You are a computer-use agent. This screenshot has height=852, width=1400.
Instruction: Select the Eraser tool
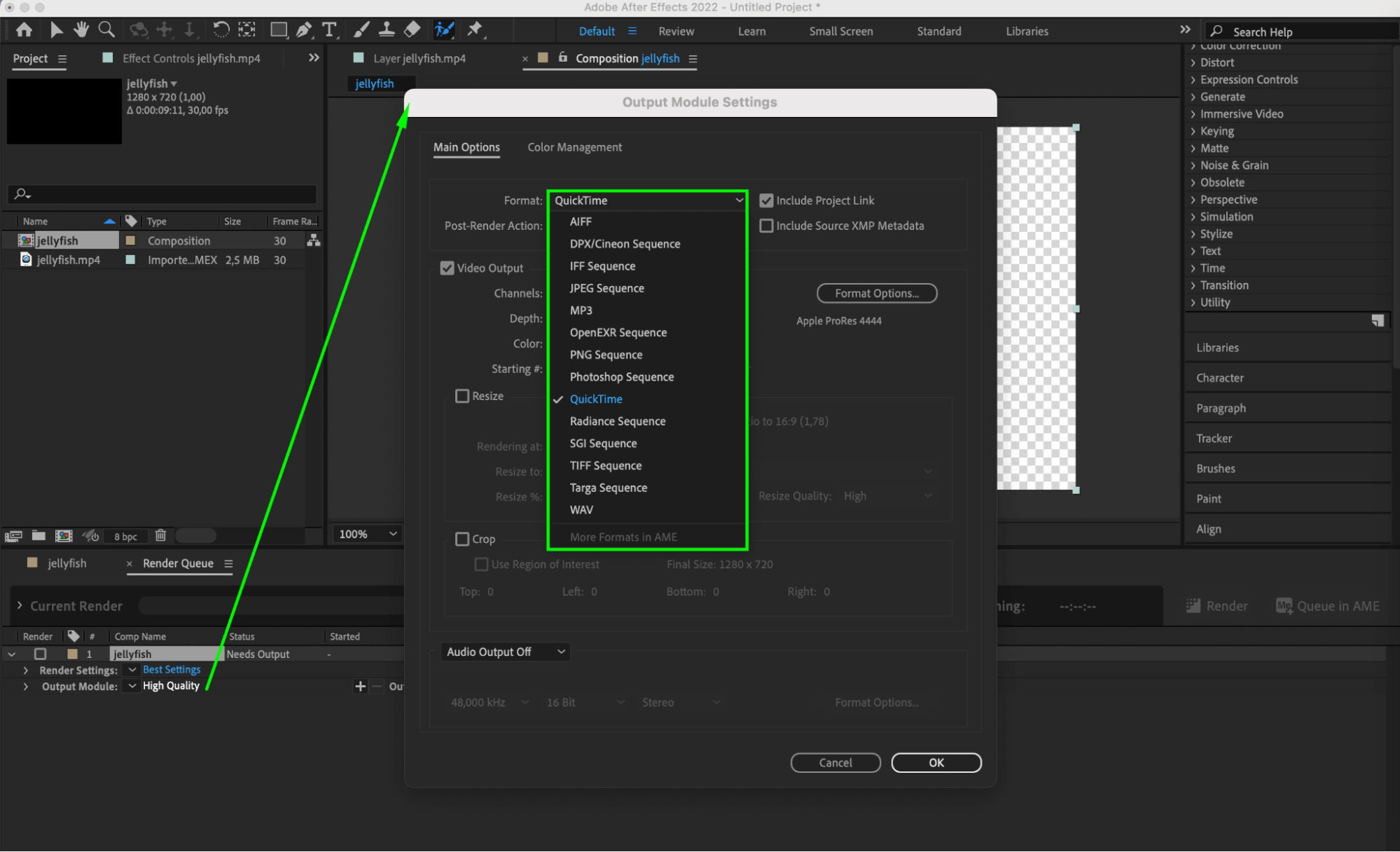click(413, 29)
